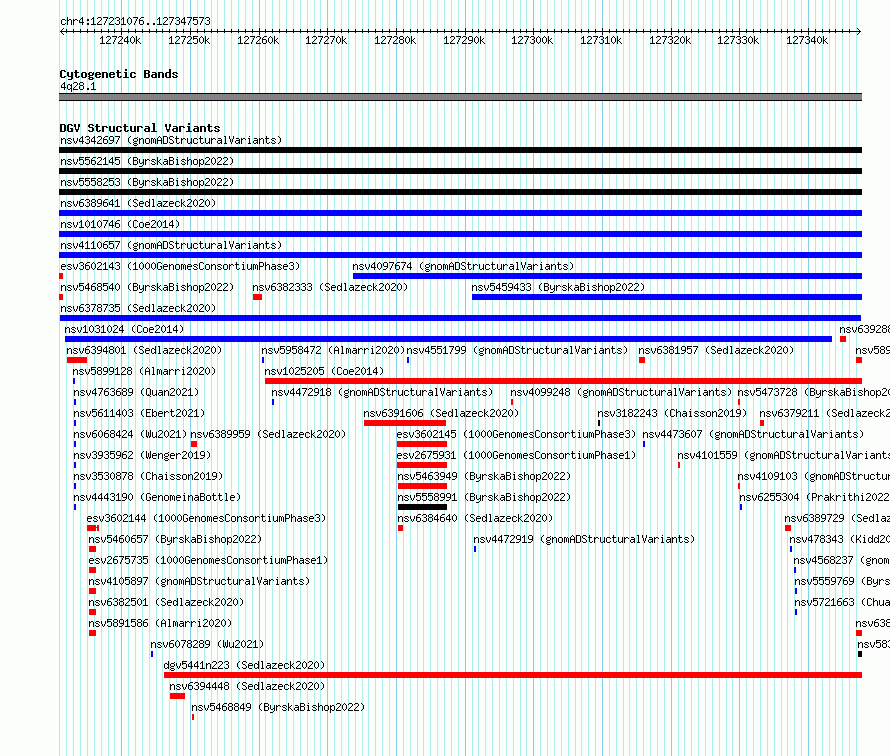890x756 pixels.
Task: Click the red marker below nsv6381957
Action: click(642, 360)
